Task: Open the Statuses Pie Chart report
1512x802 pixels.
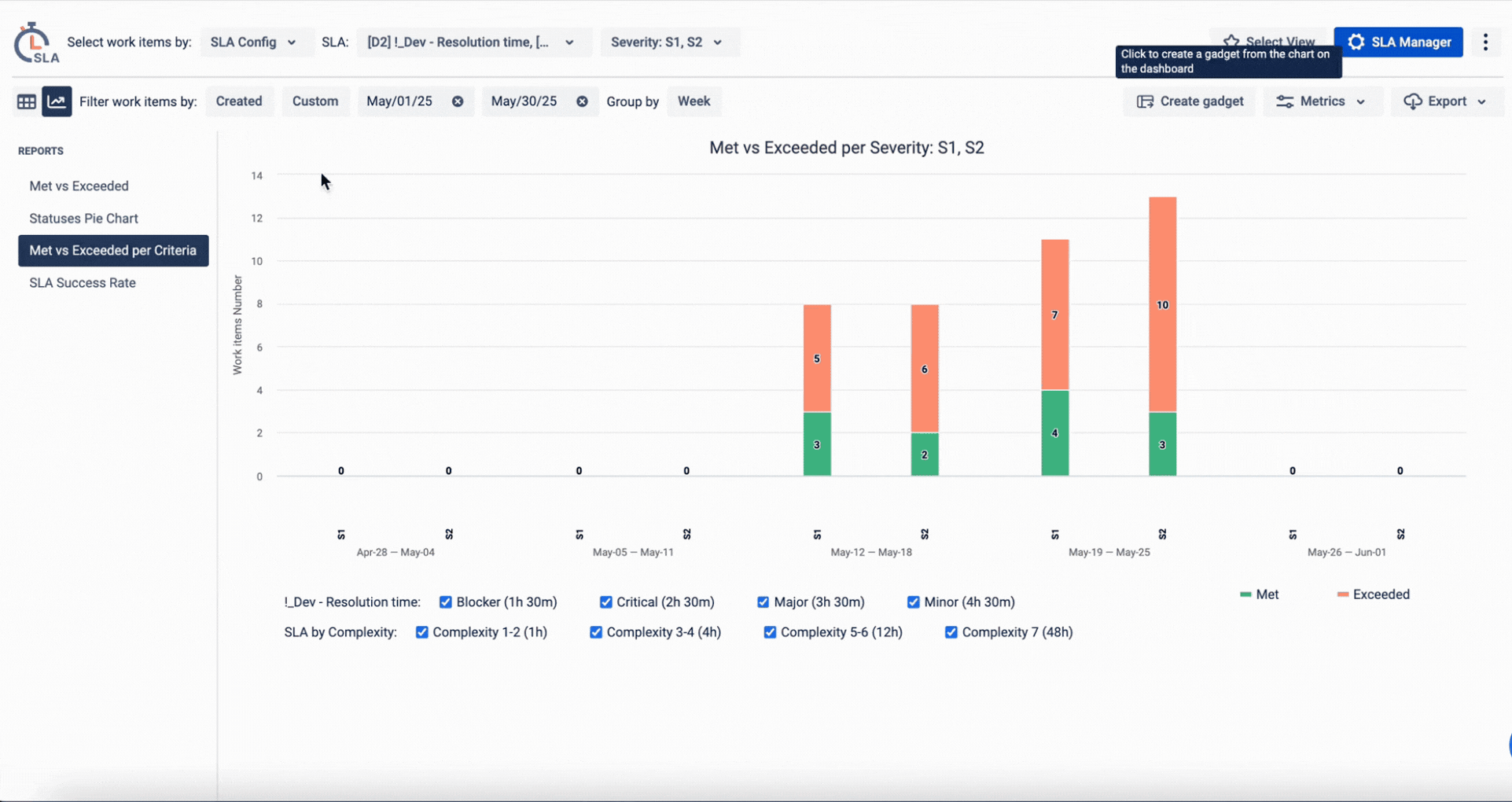Action: pos(83,219)
